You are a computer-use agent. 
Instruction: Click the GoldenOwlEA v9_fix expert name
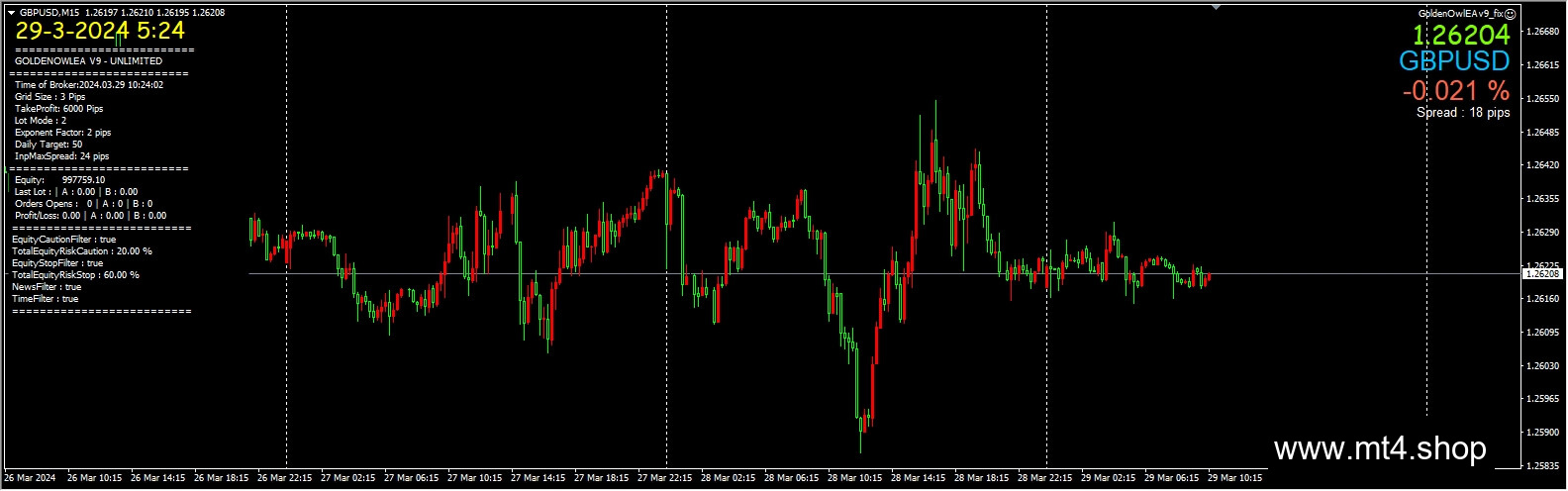click(x=1461, y=14)
